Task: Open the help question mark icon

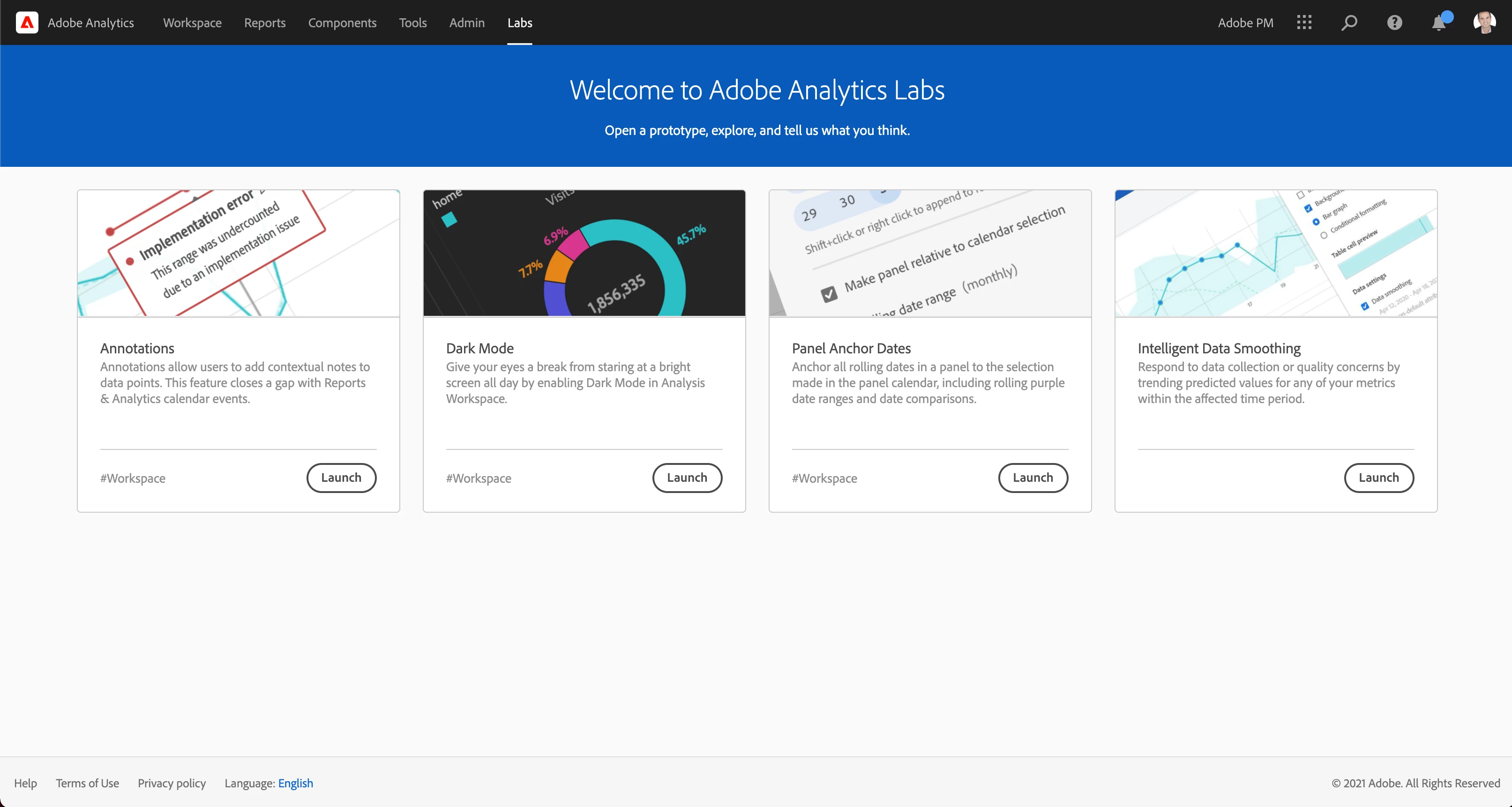Action: (1395, 22)
